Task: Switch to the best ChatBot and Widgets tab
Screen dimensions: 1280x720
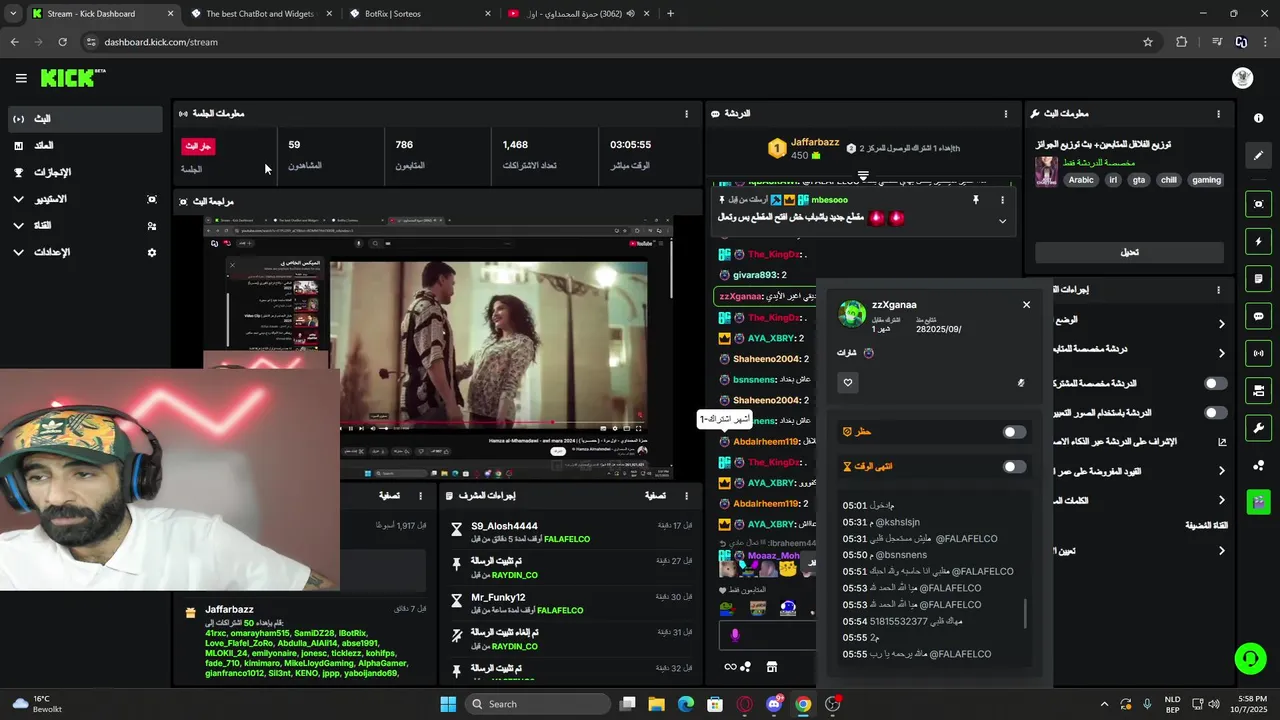Action: pyautogui.click(x=260, y=14)
